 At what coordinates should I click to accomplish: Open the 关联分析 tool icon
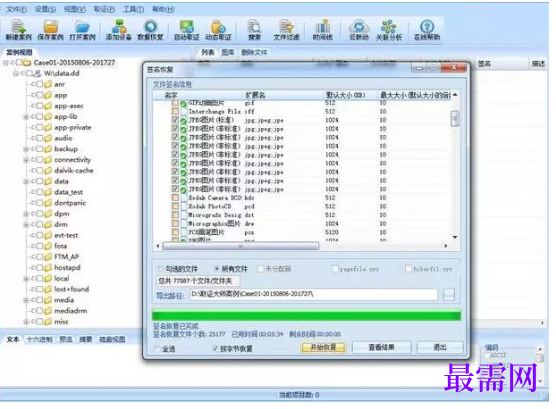coord(389,30)
